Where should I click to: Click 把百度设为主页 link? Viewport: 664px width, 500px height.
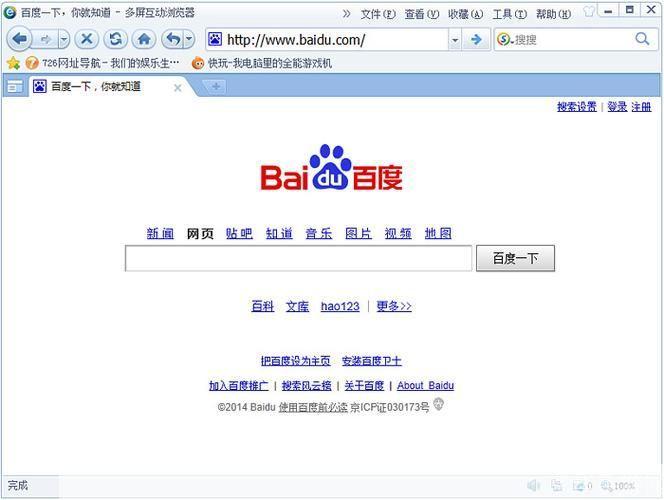click(296, 361)
